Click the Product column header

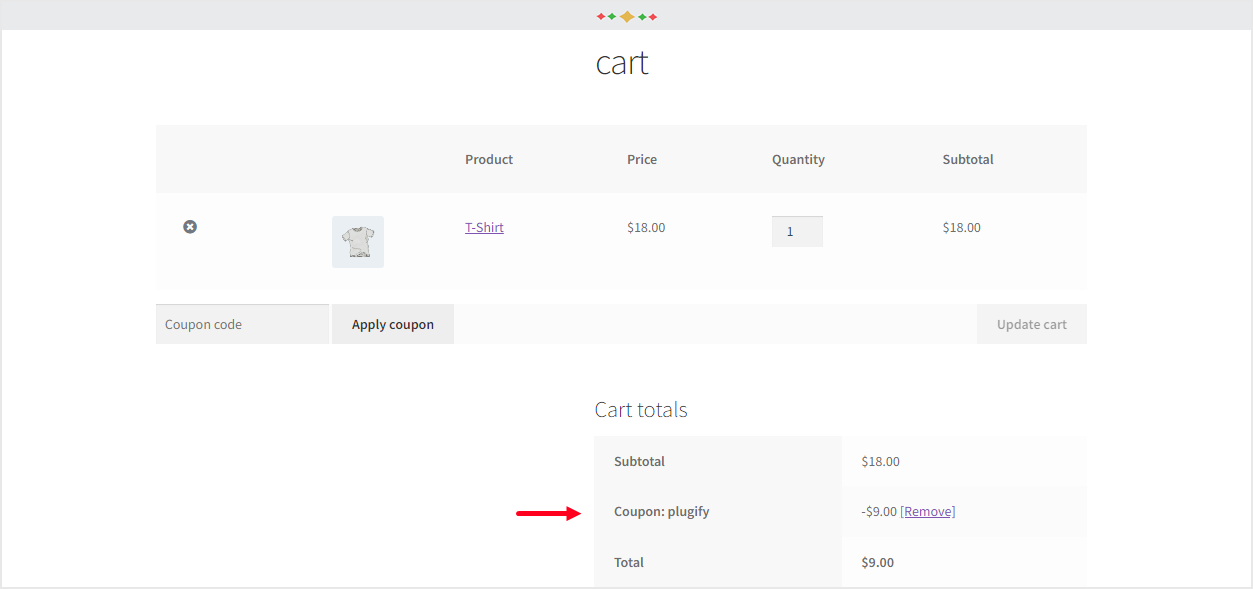coord(488,159)
